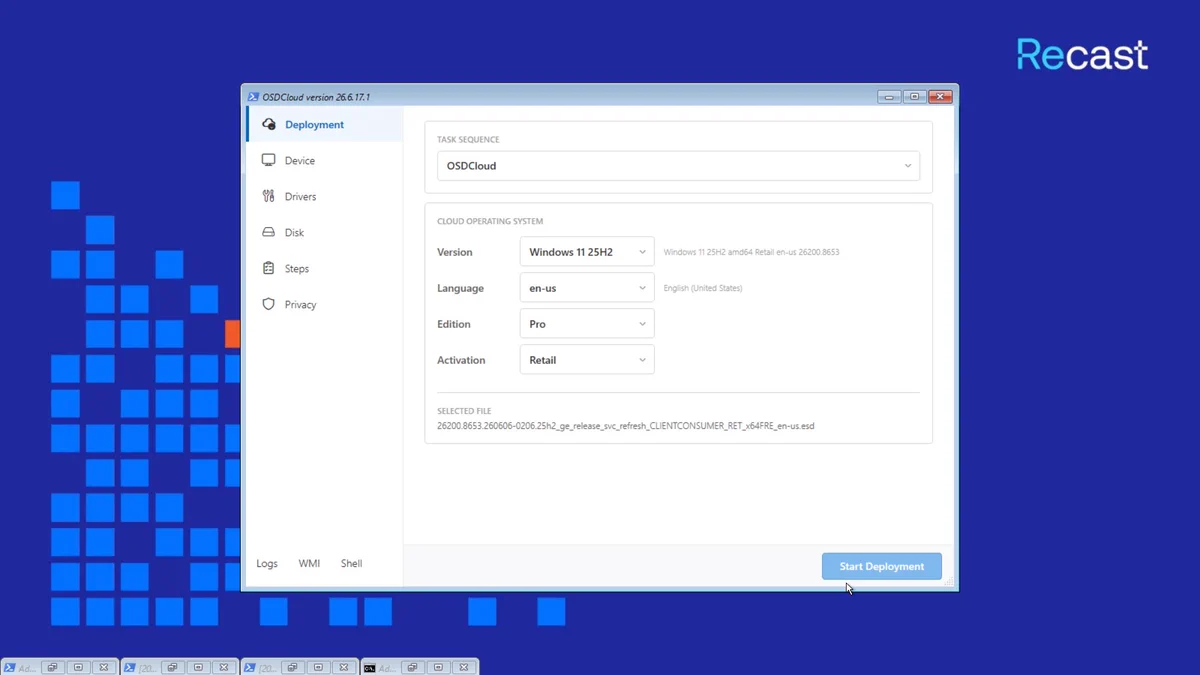Expand the Activation Retail dropdown

point(587,360)
